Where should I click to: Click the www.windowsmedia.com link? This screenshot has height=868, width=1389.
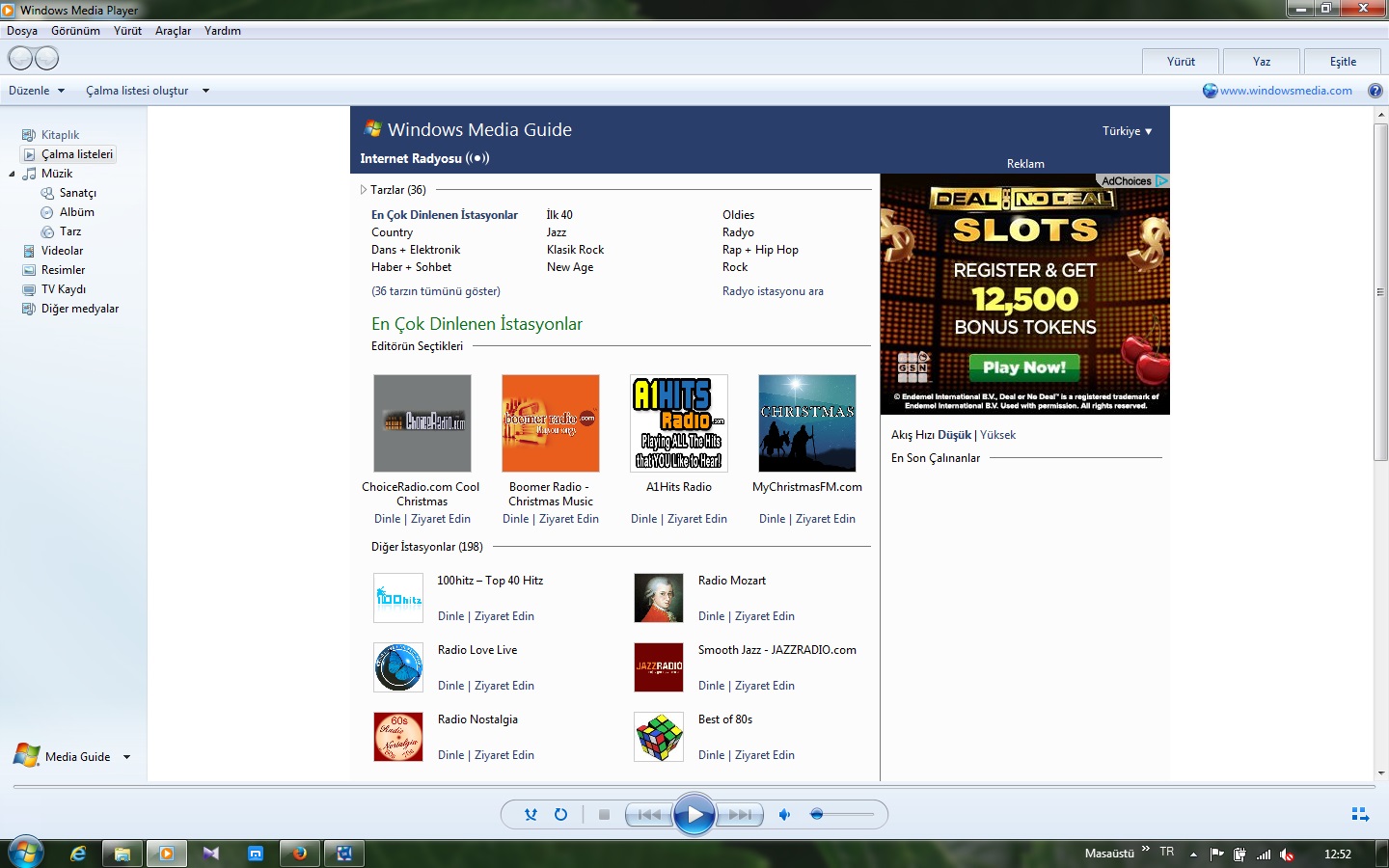click(1285, 91)
